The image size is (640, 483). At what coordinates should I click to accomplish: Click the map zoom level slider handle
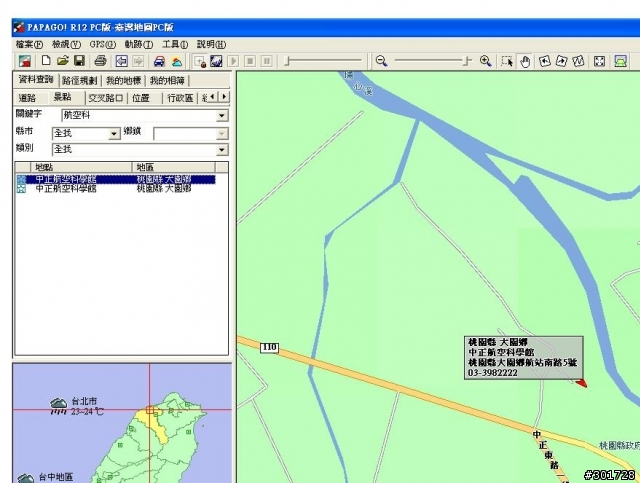tap(466, 61)
